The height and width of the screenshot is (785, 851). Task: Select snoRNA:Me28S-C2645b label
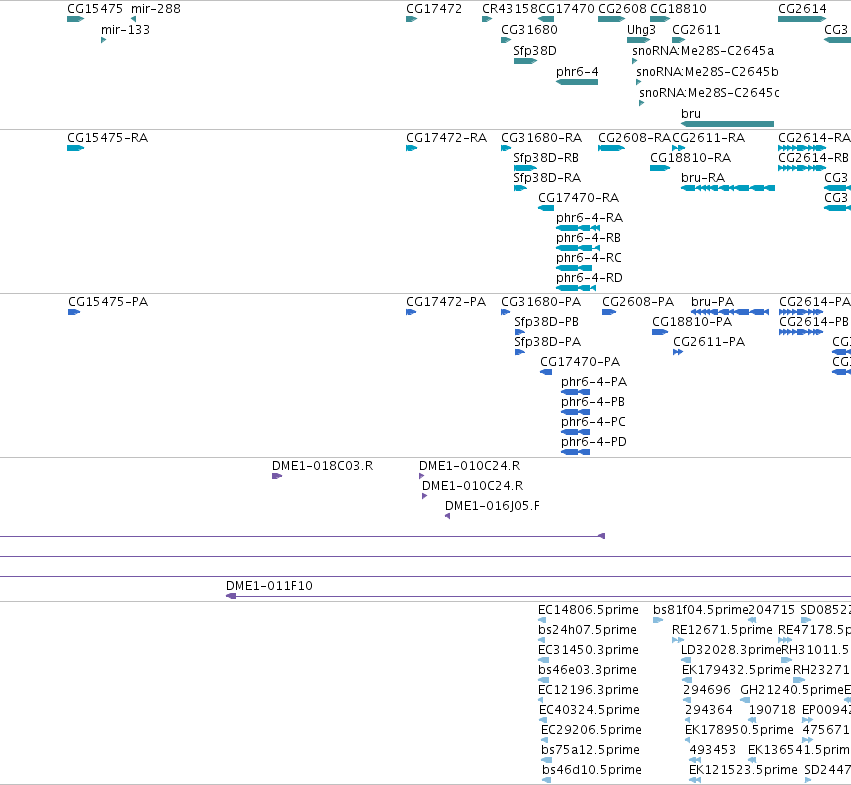point(708,72)
